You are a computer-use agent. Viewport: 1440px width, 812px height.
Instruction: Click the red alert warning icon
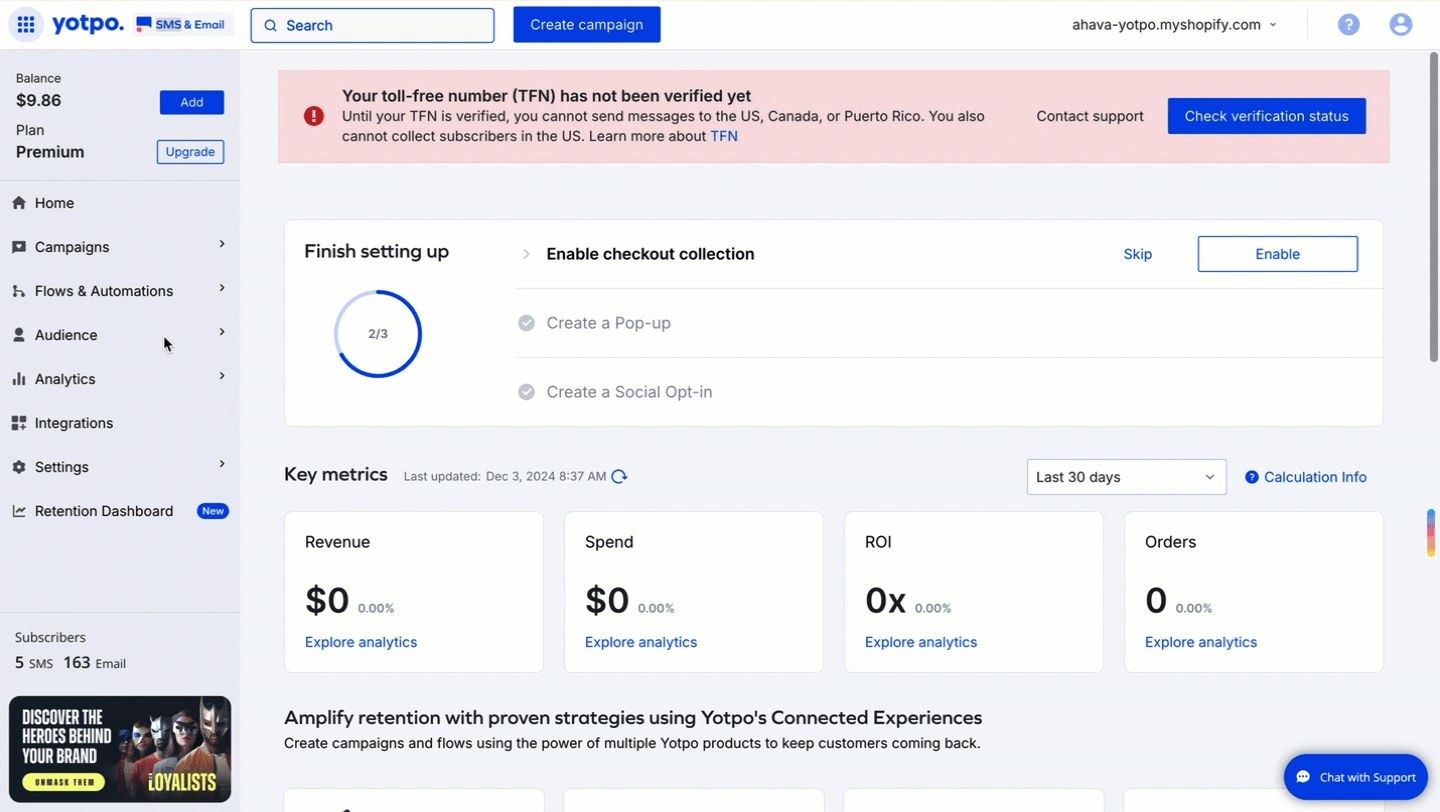pyautogui.click(x=314, y=116)
